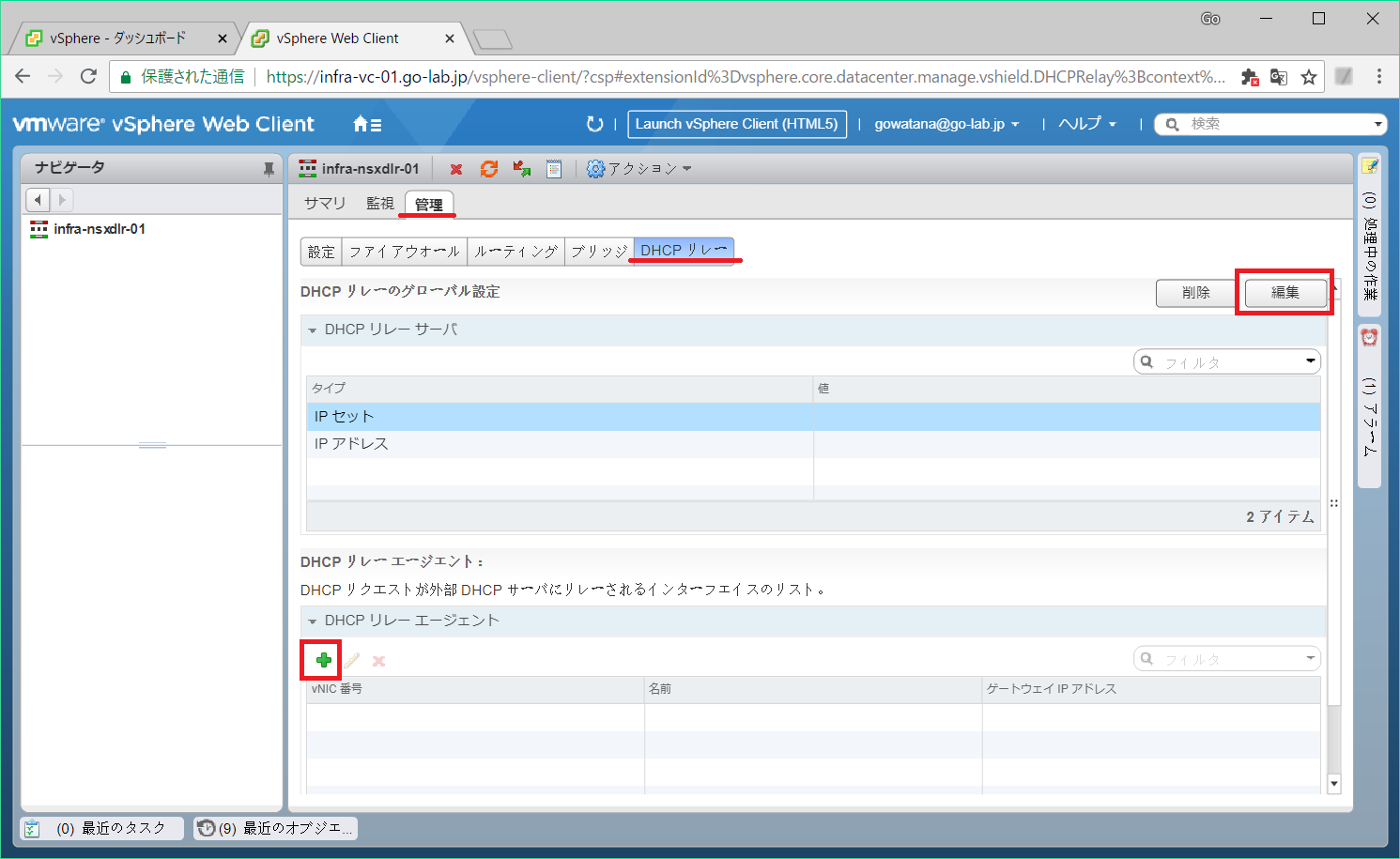Viewport: 1400px width, 859px height.
Task: Bookmark page with star icon
Action: coord(1309,77)
